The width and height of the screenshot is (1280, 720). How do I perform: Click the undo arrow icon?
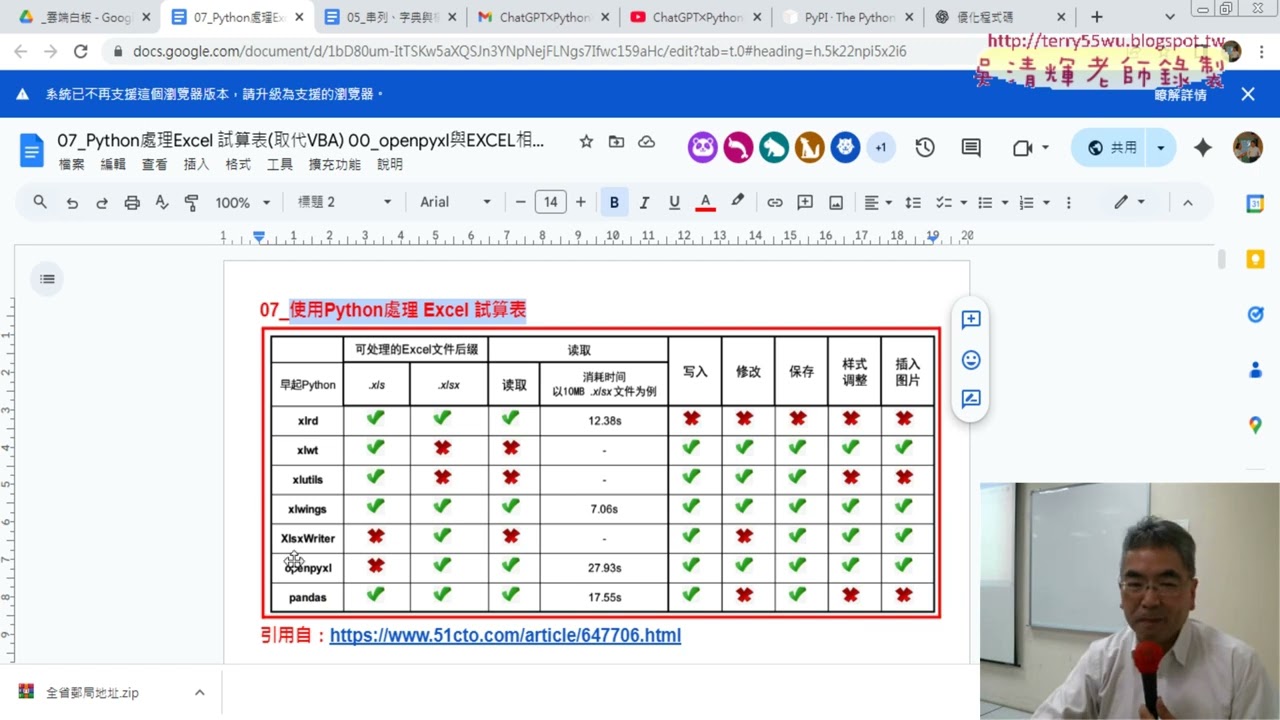[x=72, y=202]
